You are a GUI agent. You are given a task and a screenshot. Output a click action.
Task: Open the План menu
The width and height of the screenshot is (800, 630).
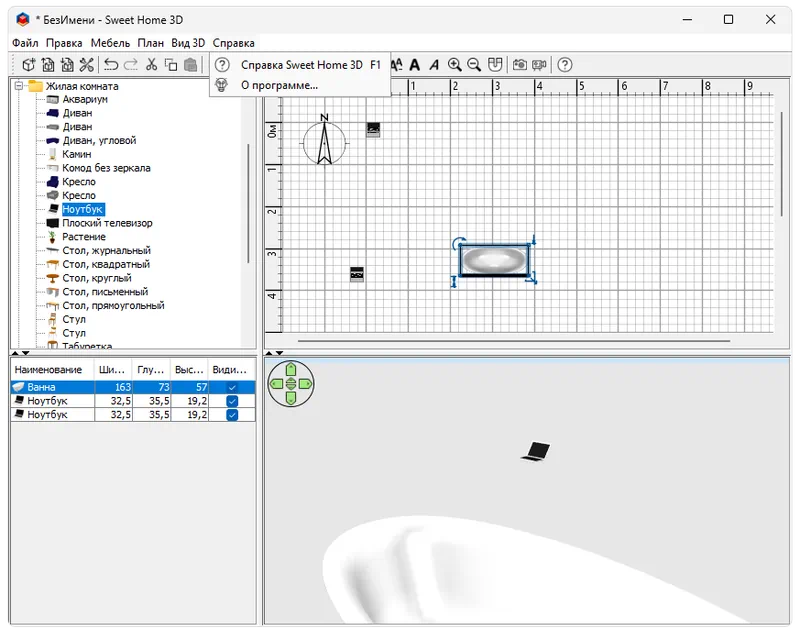click(151, 43)
